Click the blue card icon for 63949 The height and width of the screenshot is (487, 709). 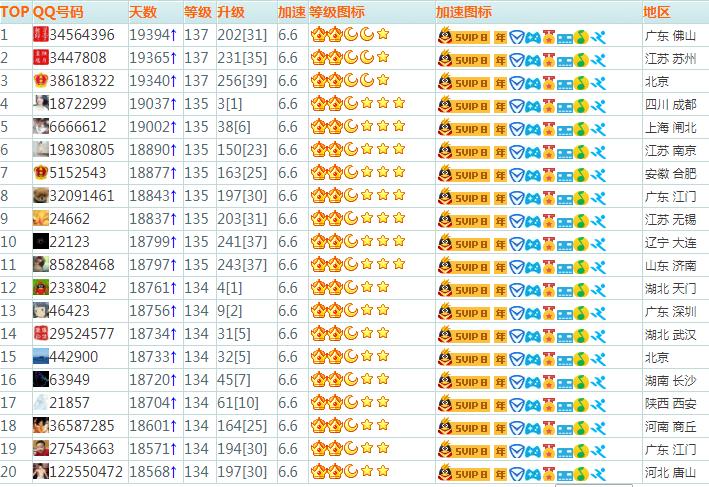(565, 383)
